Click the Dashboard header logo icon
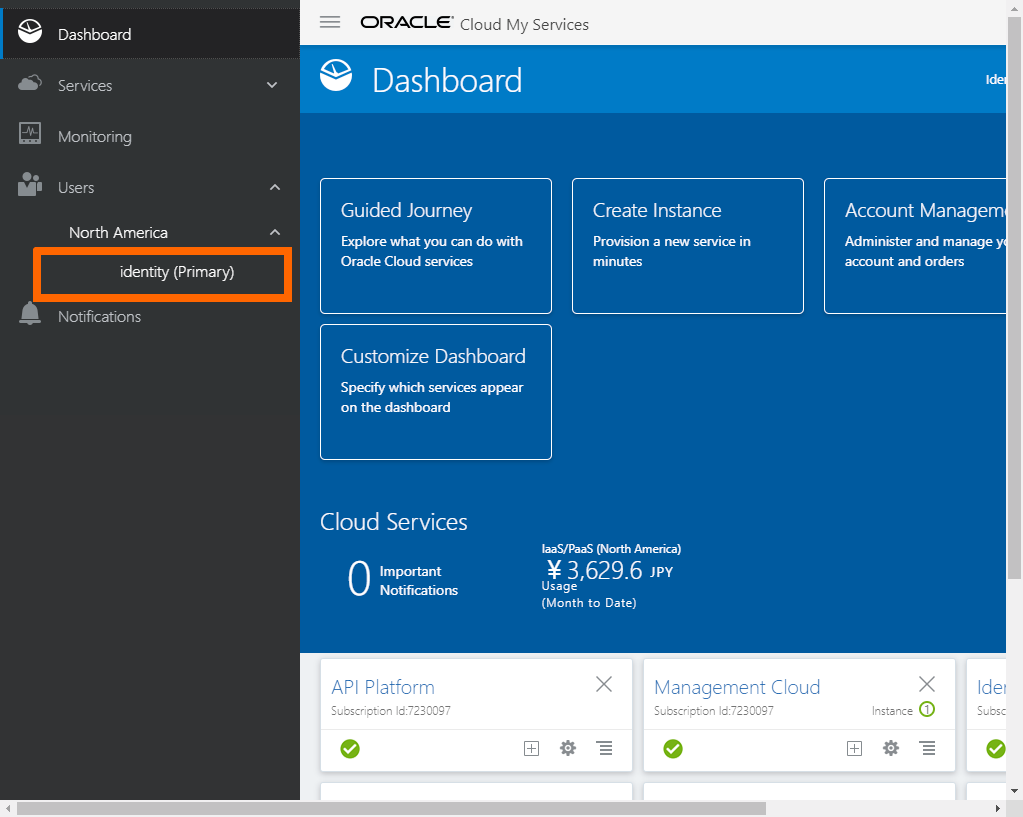Screen dimensions: 1023x817 point(336,75)
